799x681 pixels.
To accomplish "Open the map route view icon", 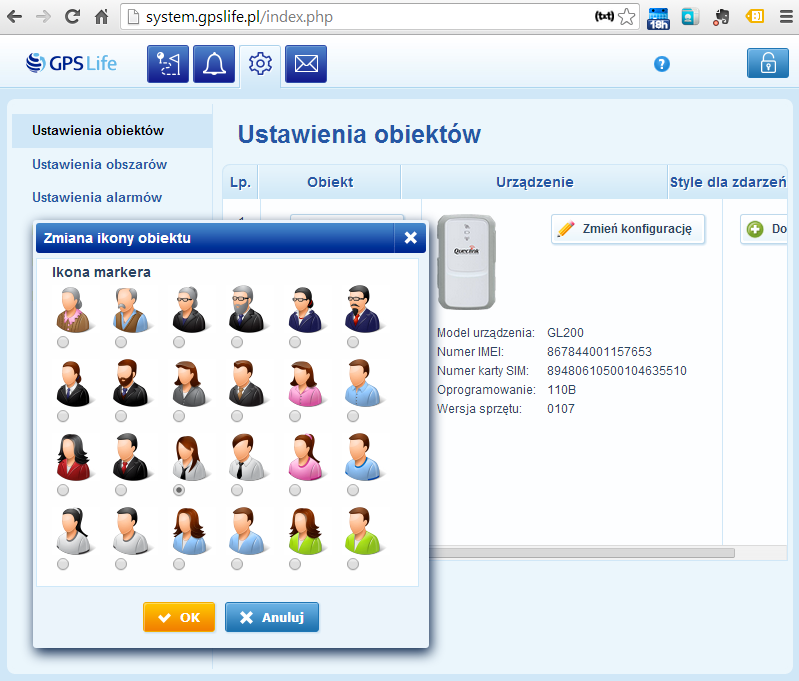I will (167, 65).
